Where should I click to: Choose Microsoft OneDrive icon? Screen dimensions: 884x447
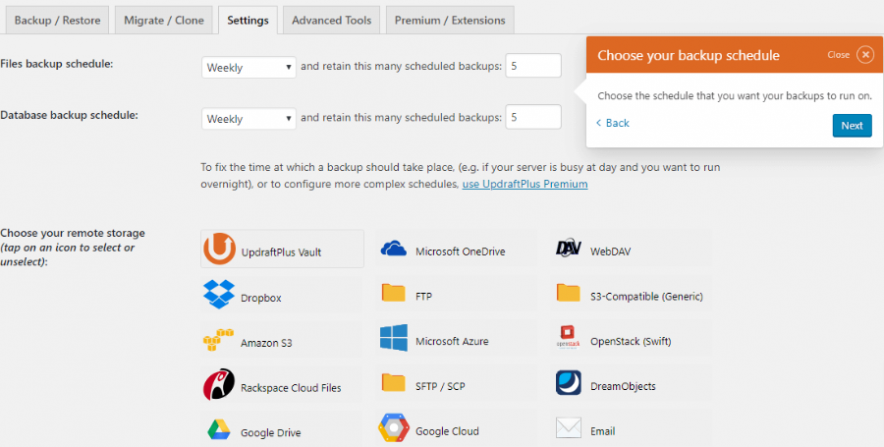pyautogui.click(x=394, y=251)
